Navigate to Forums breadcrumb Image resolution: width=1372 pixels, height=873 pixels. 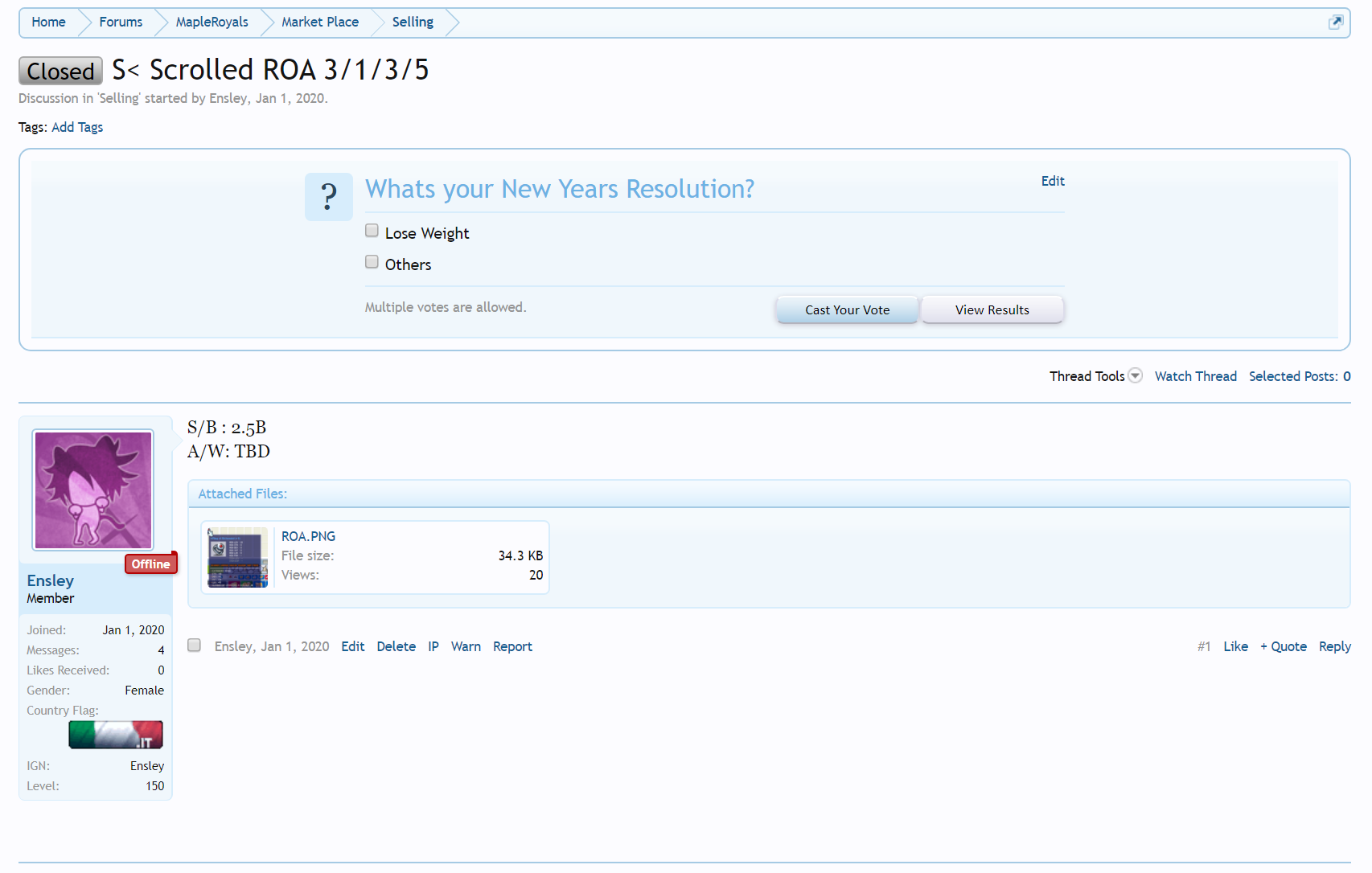pos(121,22)
